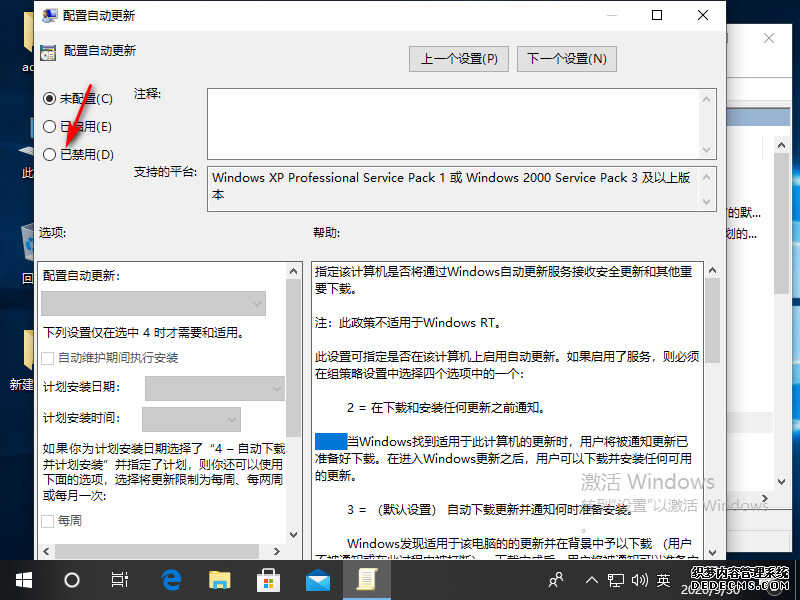Open File Explorer from the taskbar

pyautogui.click(x=220, y=580)
